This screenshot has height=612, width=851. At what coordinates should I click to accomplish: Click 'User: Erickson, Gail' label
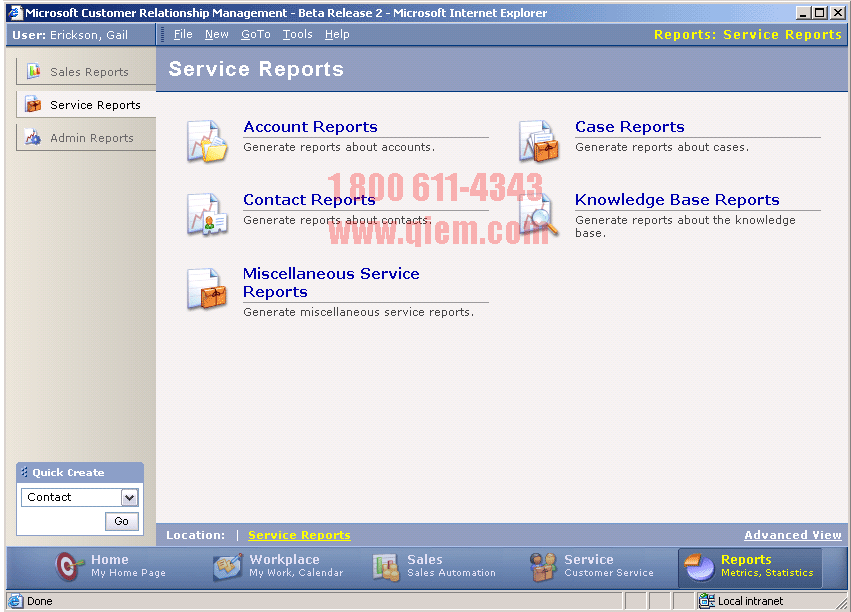(x=70, y=35)
